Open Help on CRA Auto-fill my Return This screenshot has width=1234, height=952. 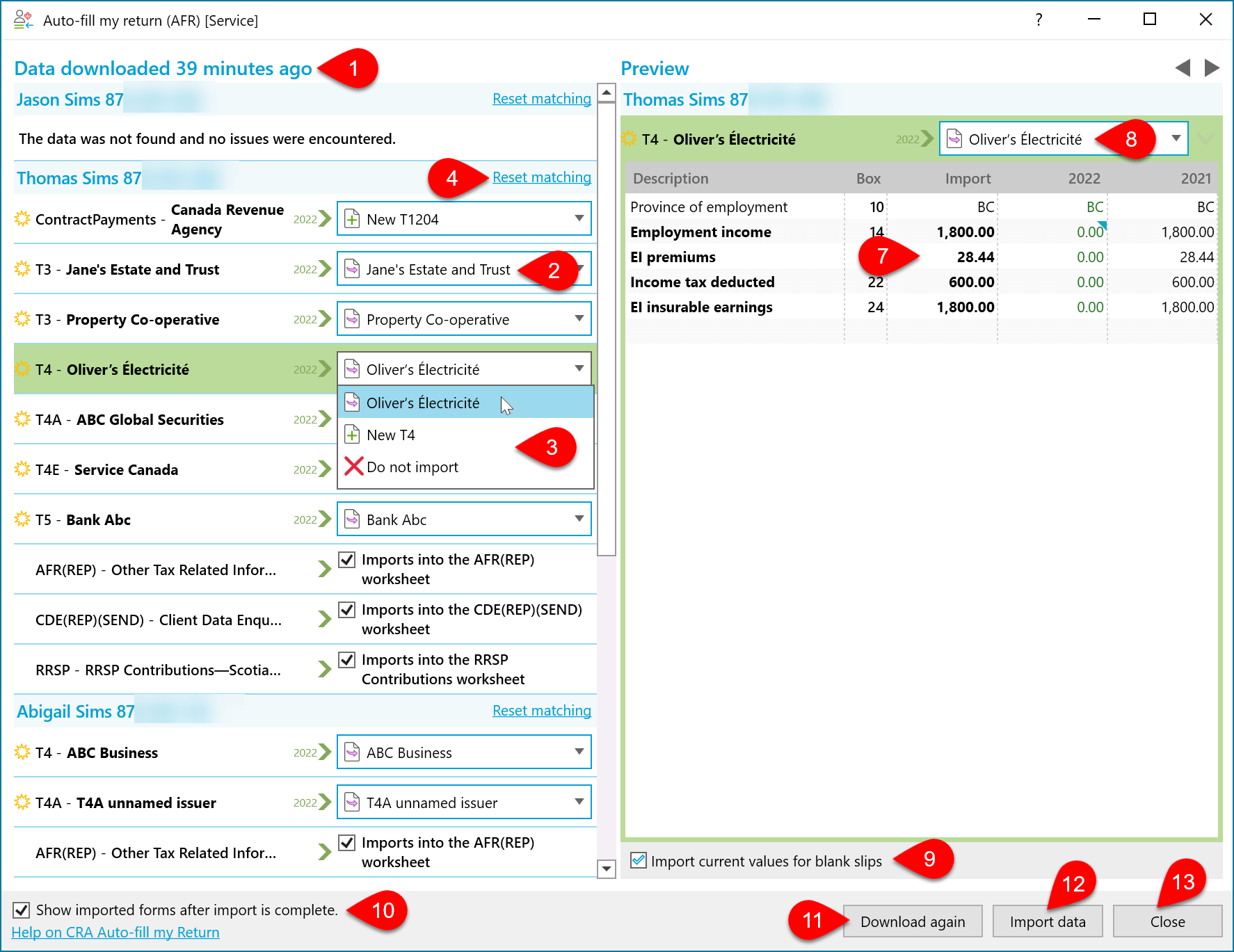(115, 933)
